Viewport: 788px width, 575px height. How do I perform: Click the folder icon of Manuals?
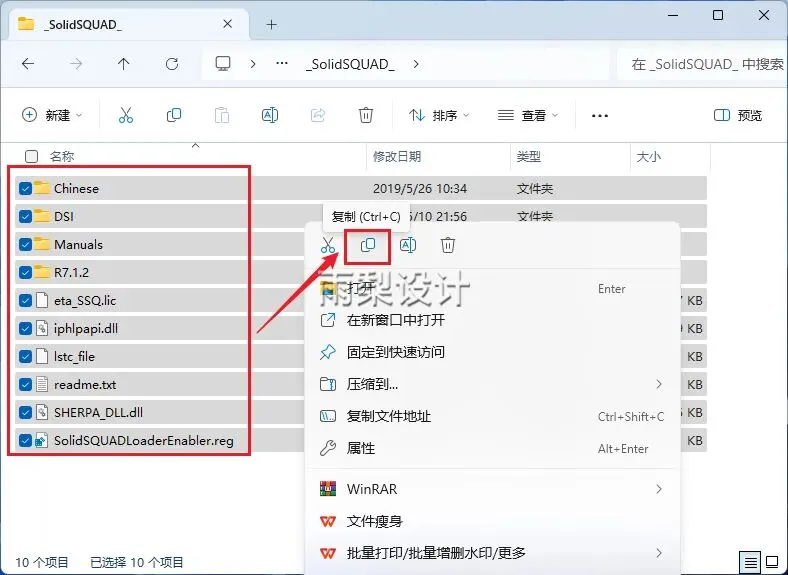click(42, 244)
